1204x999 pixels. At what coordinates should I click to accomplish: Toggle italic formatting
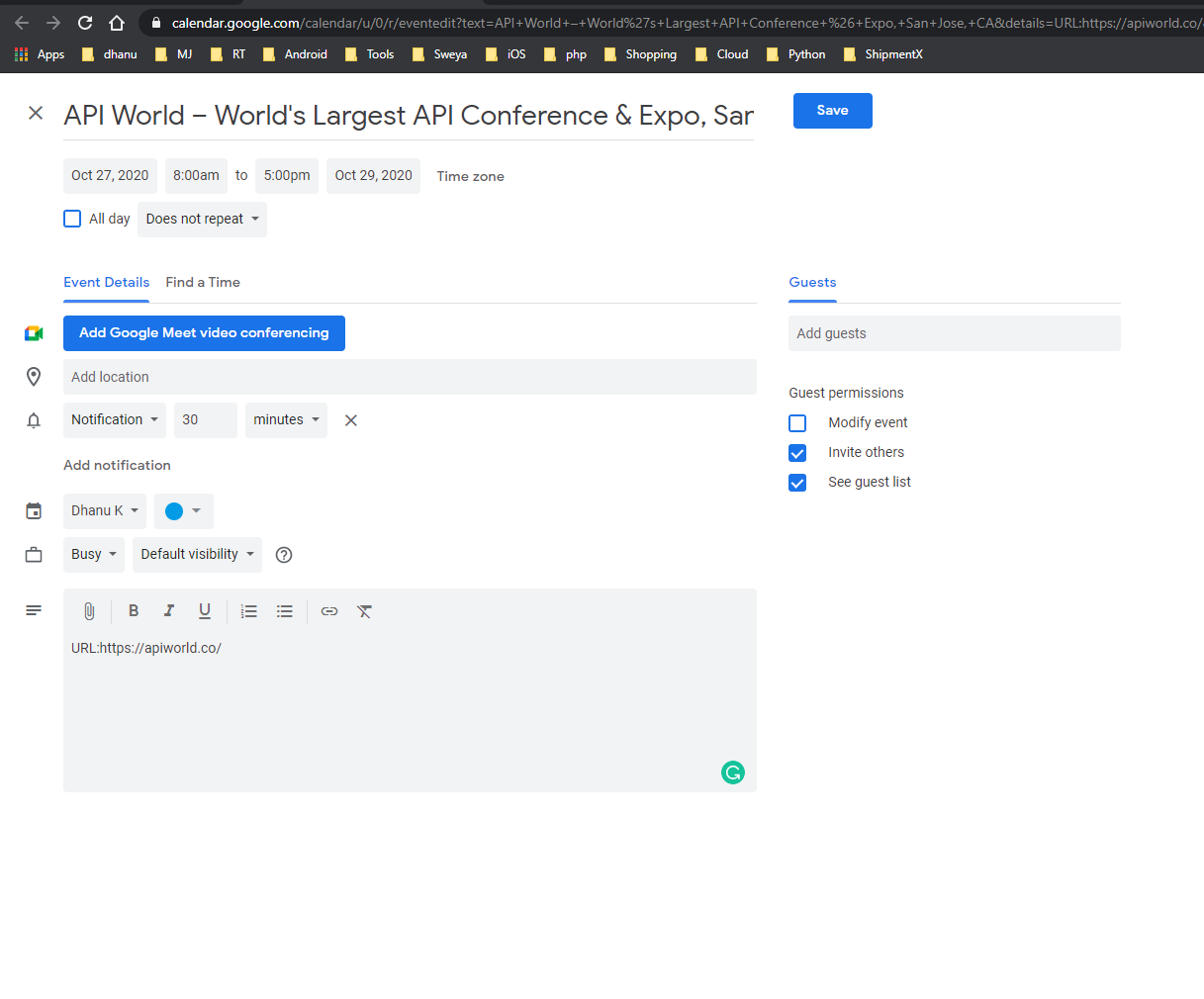coord(169,611)
